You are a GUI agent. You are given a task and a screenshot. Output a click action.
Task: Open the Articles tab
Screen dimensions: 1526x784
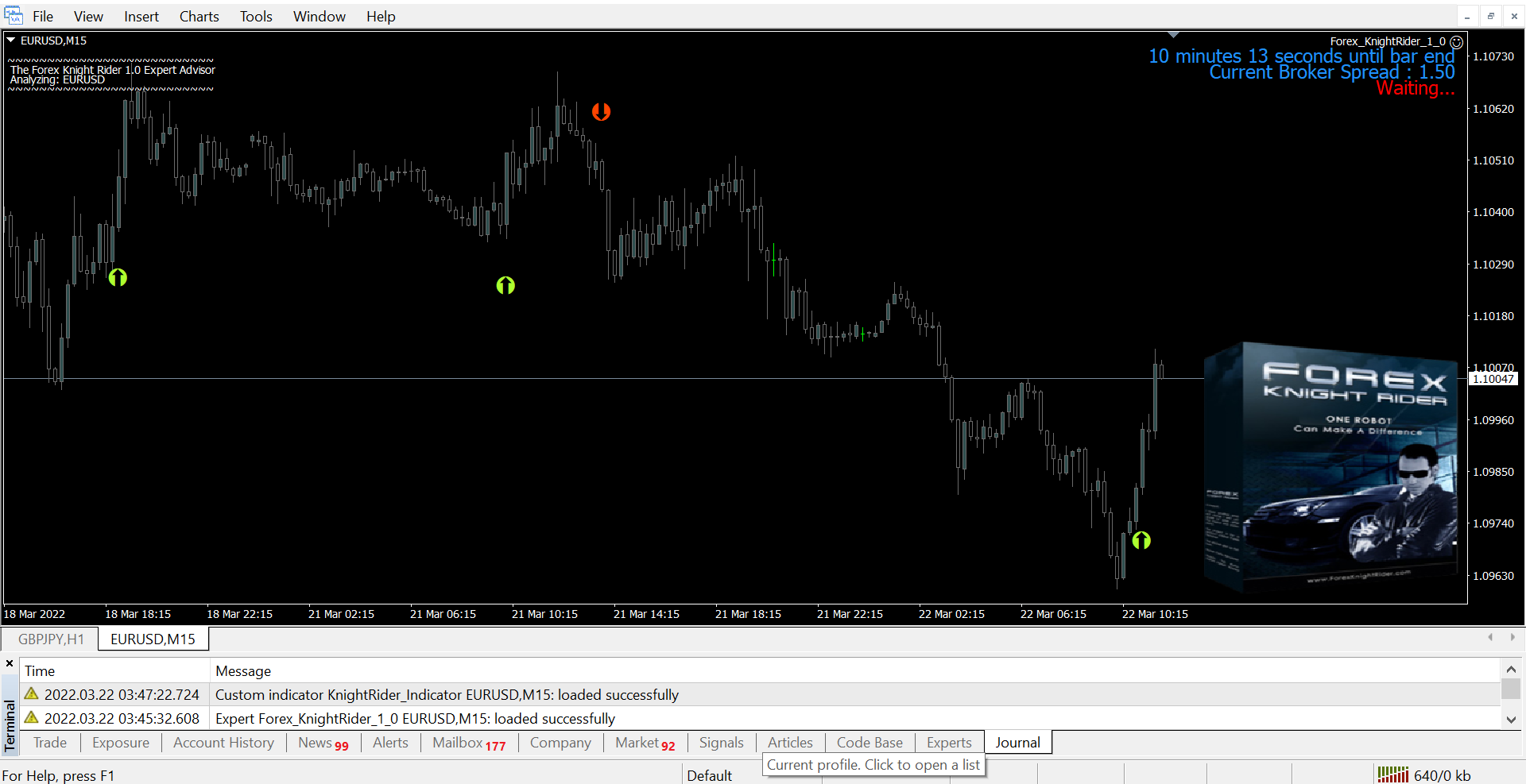(790, 743)
